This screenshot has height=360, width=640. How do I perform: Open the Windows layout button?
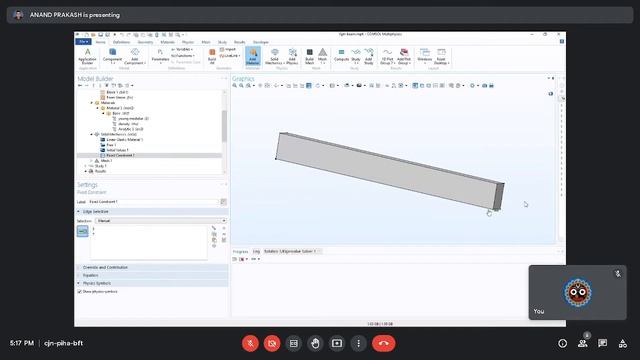point(425,56)
